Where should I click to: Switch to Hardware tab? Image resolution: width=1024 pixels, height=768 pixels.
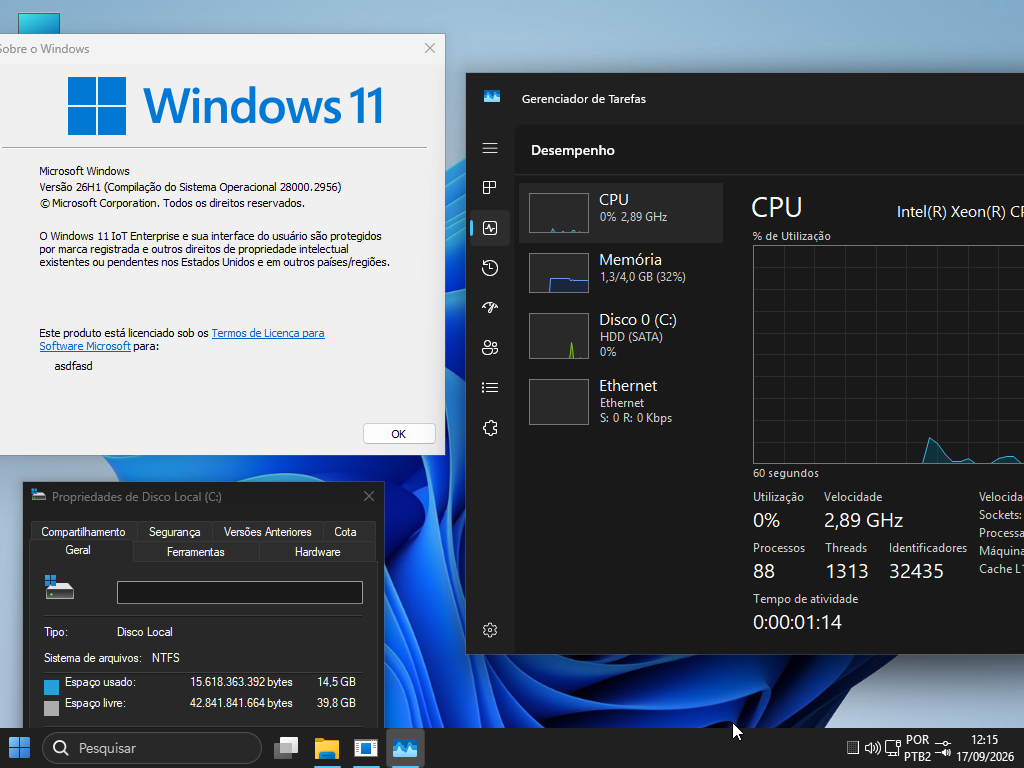click(317, 552)
